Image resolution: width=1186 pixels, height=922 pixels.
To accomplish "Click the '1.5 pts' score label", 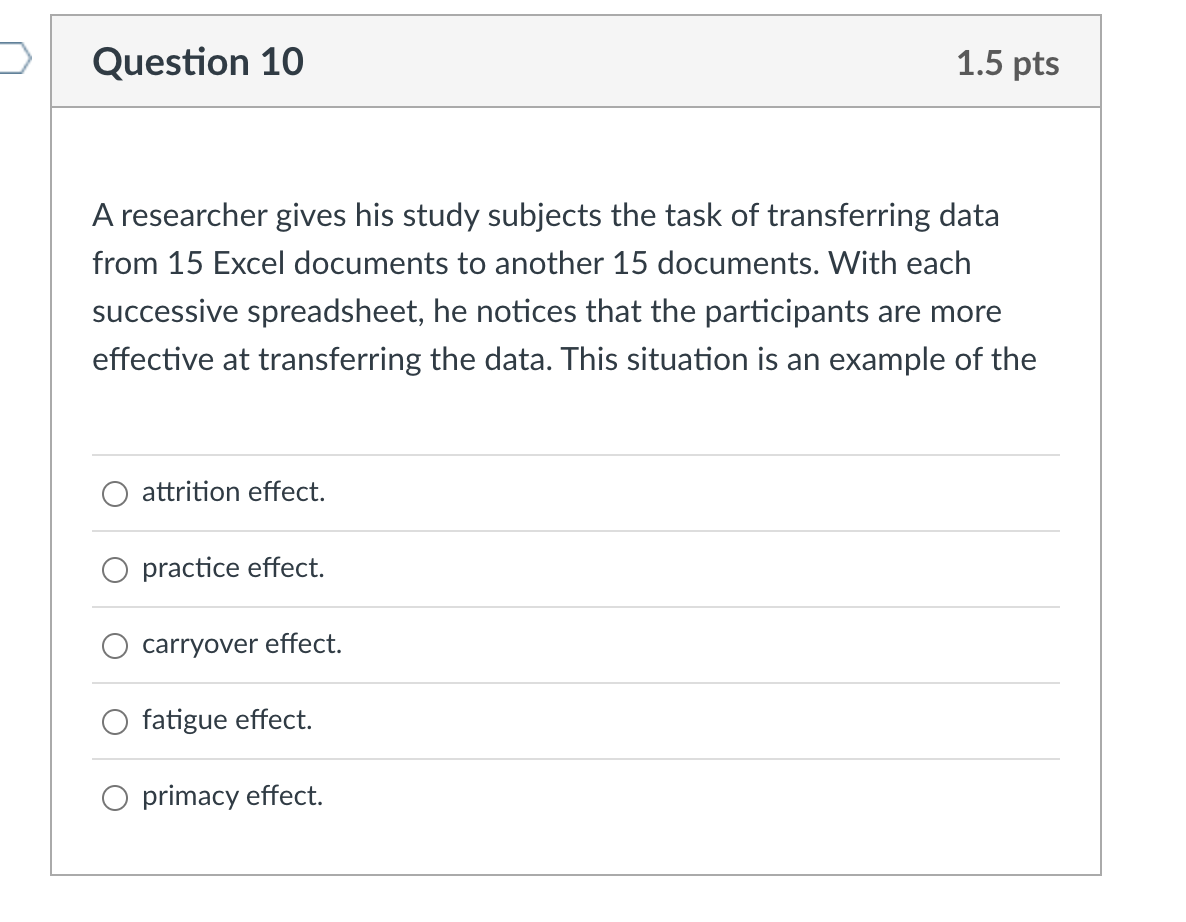I will point(1007,63).
